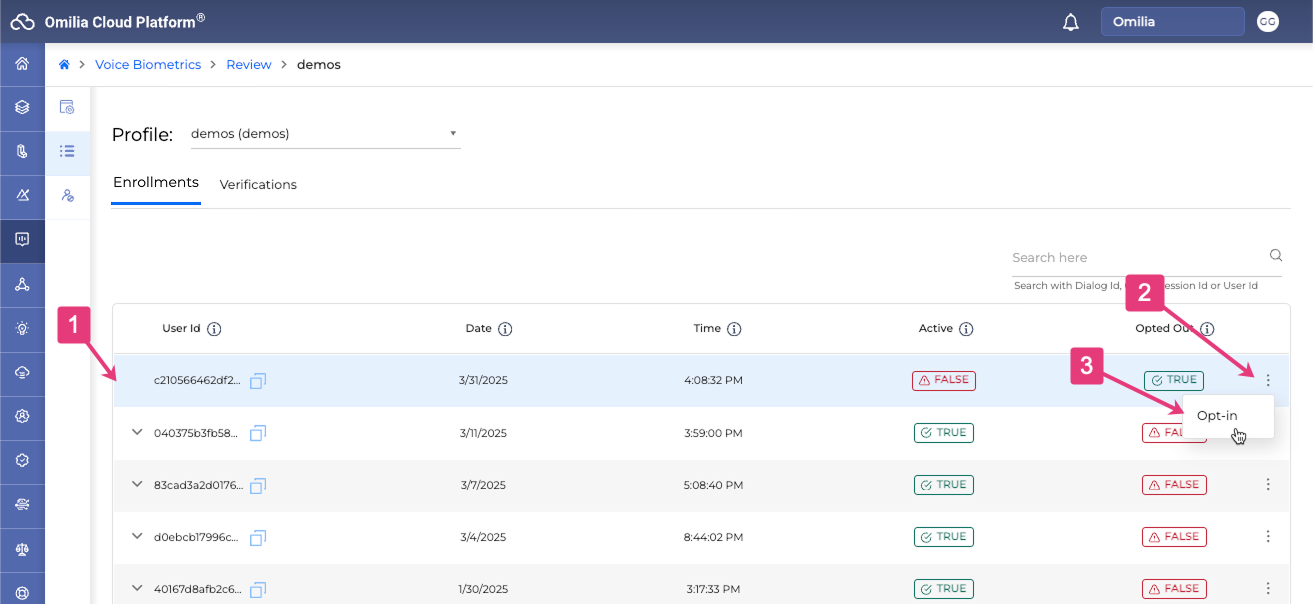Expand row for user d0ebcb17996c

click(137, 536)
